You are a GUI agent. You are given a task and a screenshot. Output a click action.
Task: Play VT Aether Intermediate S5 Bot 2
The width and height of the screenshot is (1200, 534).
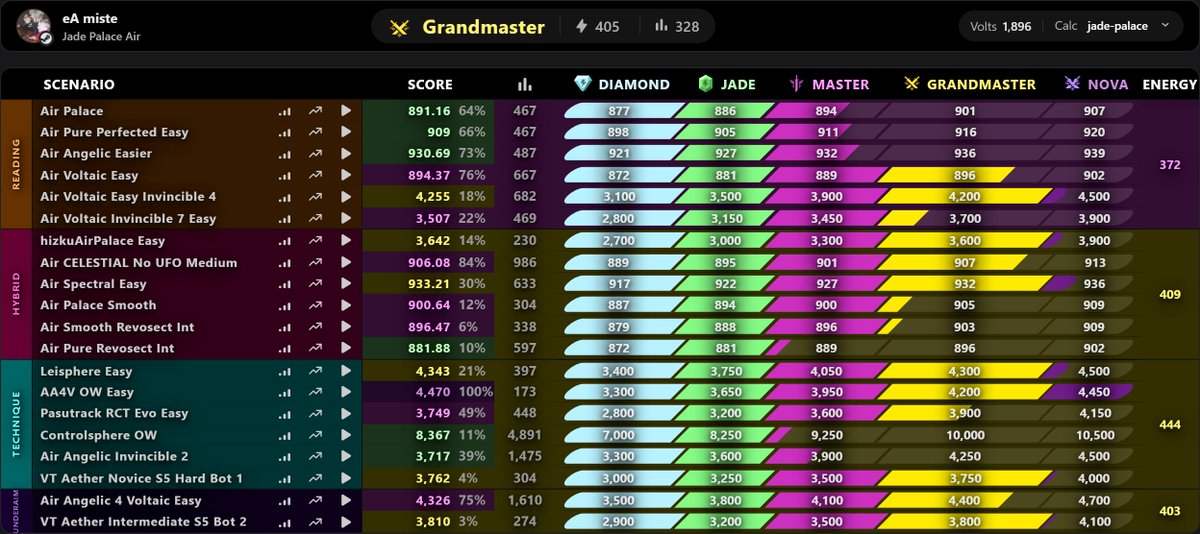tap(346, 521)
